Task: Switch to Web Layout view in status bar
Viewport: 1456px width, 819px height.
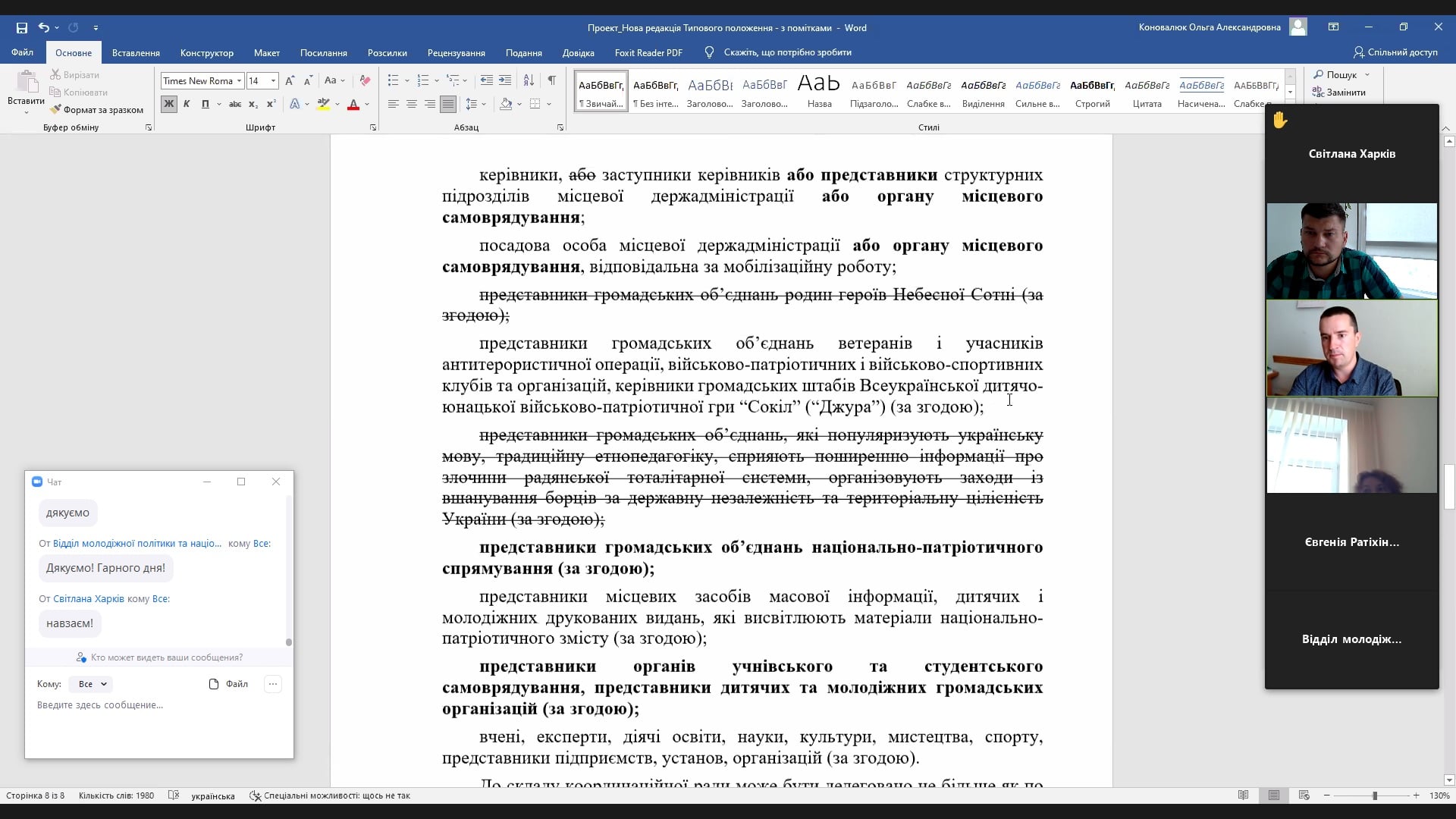Action: click(1304, 795)
